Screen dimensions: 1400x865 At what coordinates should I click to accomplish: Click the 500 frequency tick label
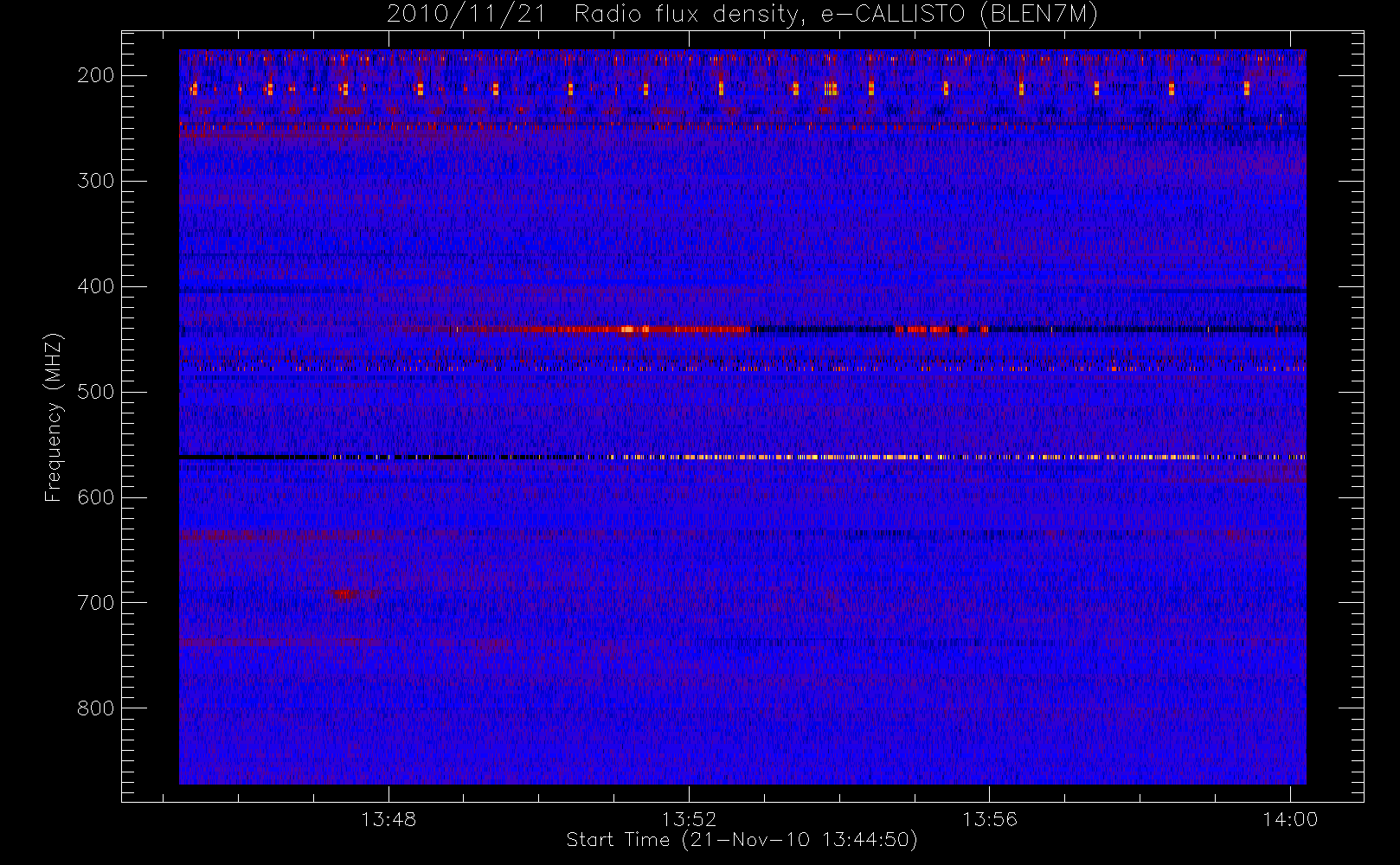[96, 392]
